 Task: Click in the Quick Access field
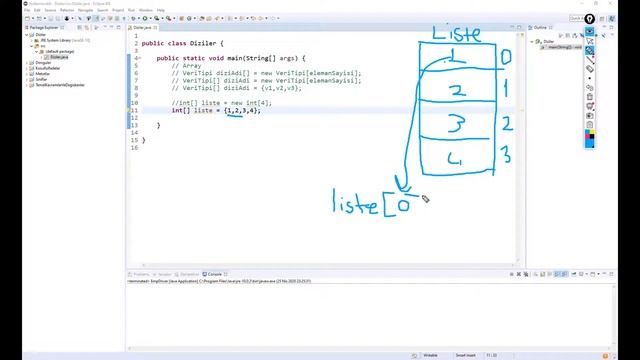(577, 18)
